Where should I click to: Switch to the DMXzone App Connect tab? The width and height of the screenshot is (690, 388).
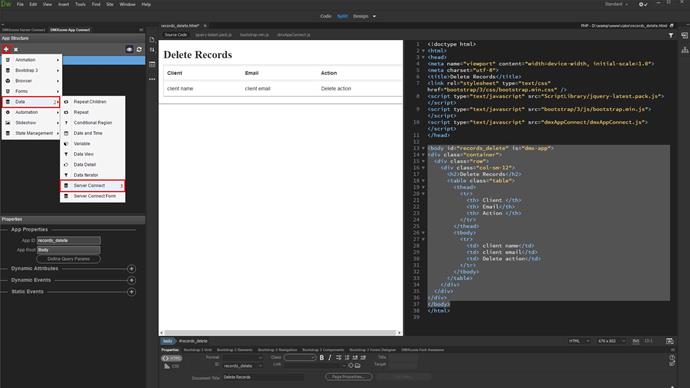tap(70, 30)
